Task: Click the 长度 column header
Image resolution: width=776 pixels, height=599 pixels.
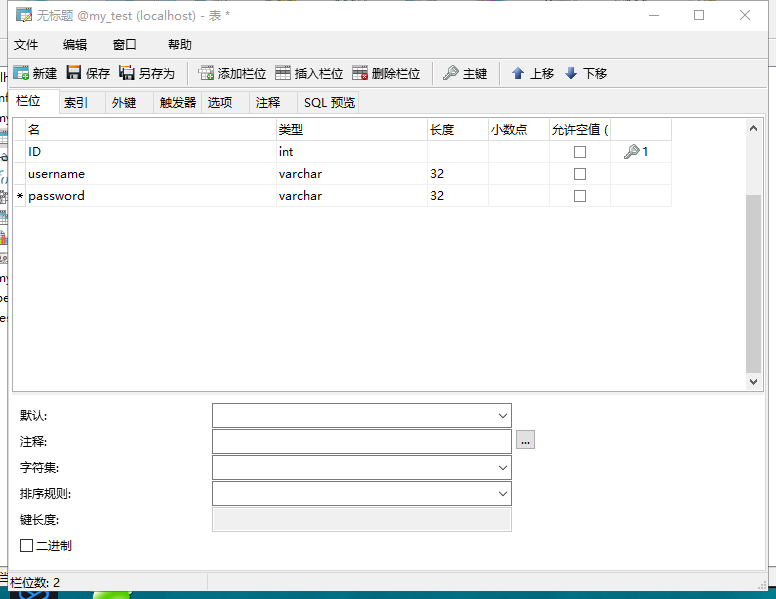Action: [458, 130]
